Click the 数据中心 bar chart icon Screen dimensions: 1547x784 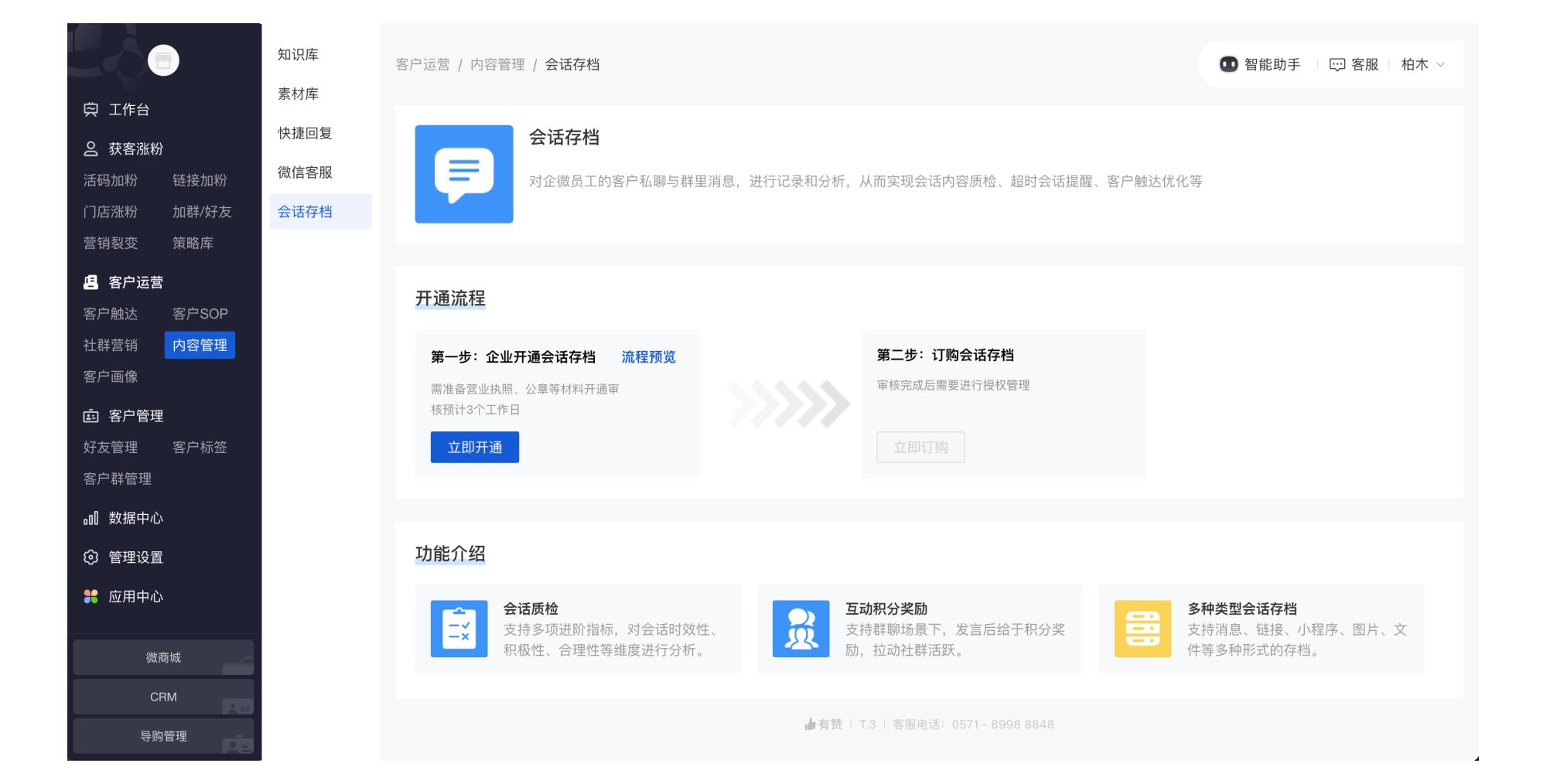90,518
